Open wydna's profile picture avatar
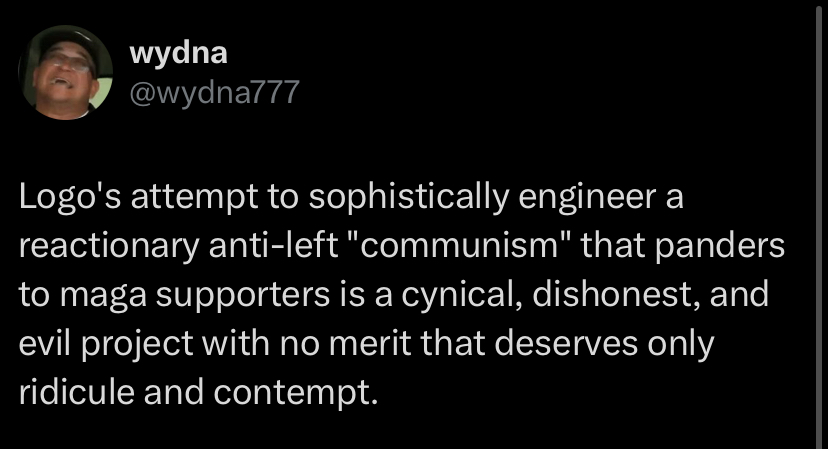 tap(65, 72)
